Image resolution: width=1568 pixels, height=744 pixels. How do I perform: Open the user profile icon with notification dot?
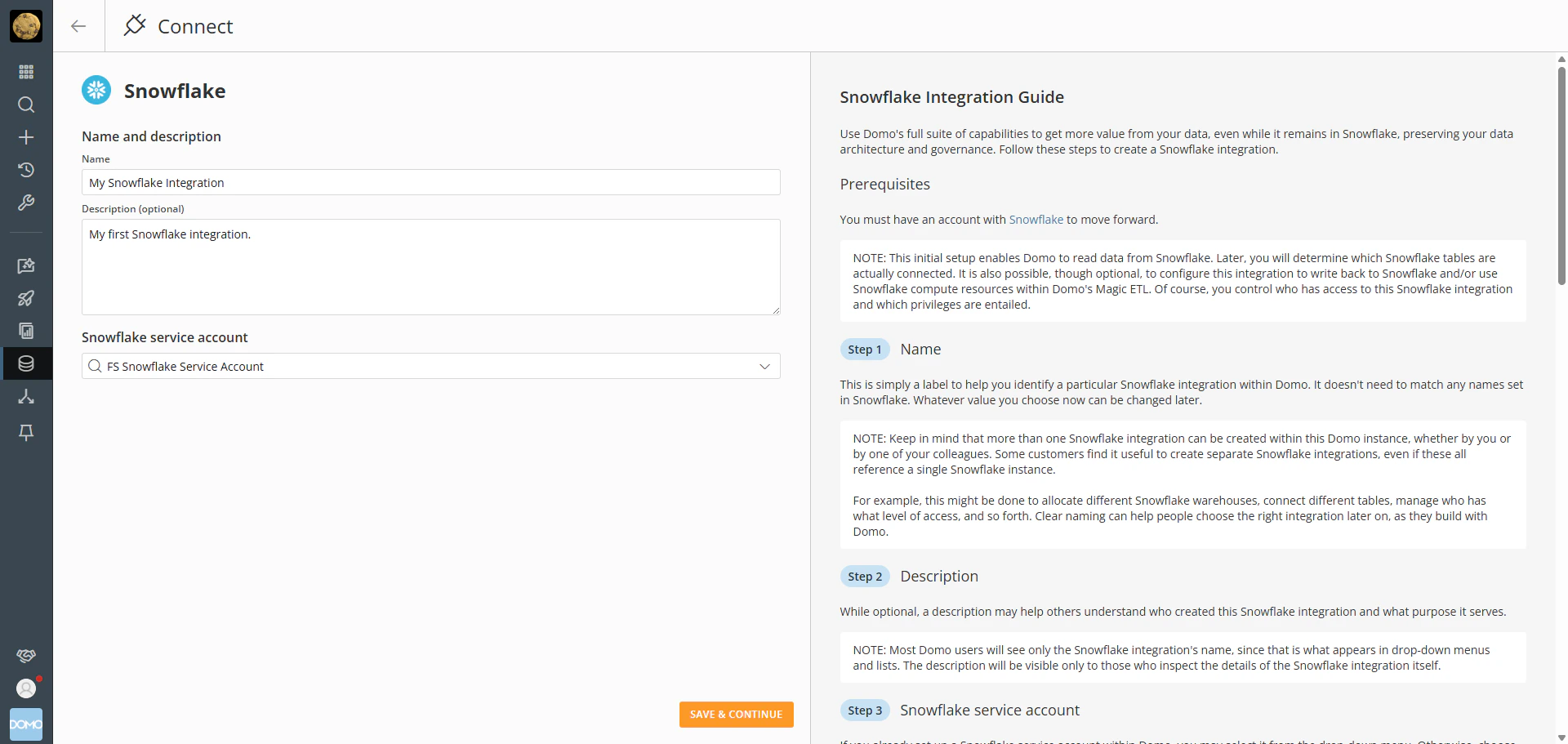pyautogui.click(x=26, y=688)
